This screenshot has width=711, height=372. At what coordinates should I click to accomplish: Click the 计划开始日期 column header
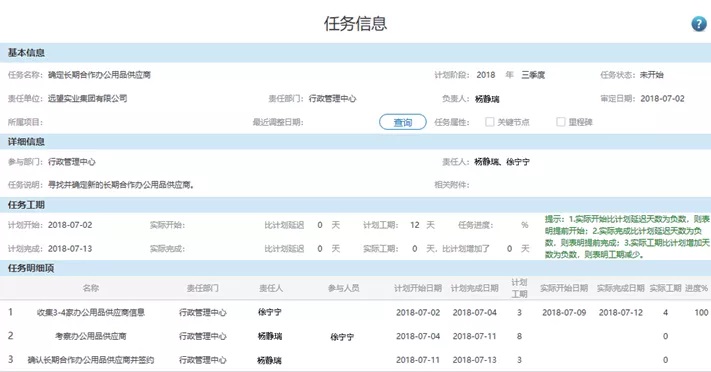point(418,288)
